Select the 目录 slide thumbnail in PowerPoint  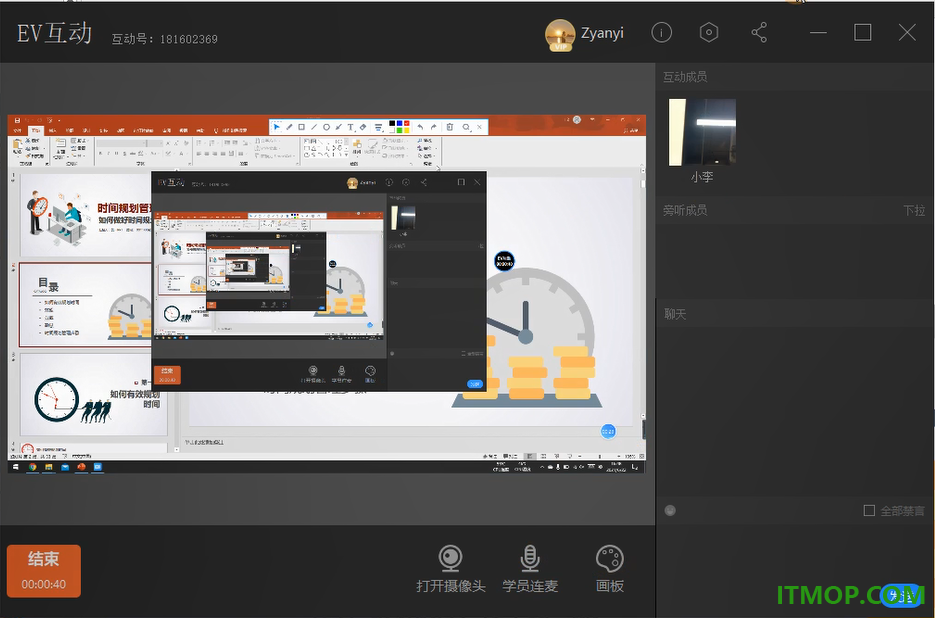[86, 305]
